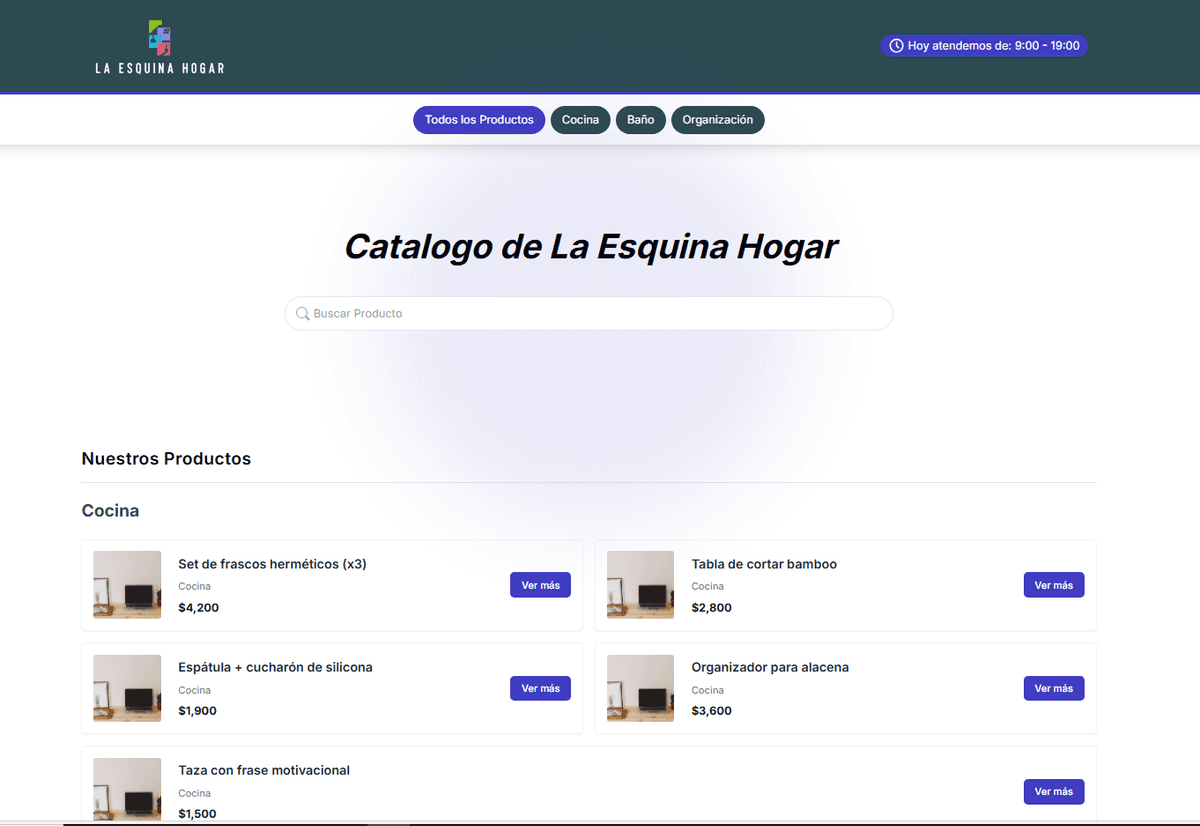Click the horizontal scrollbar at page bottom
1200x826 pixels.
(x=400, y=824)
